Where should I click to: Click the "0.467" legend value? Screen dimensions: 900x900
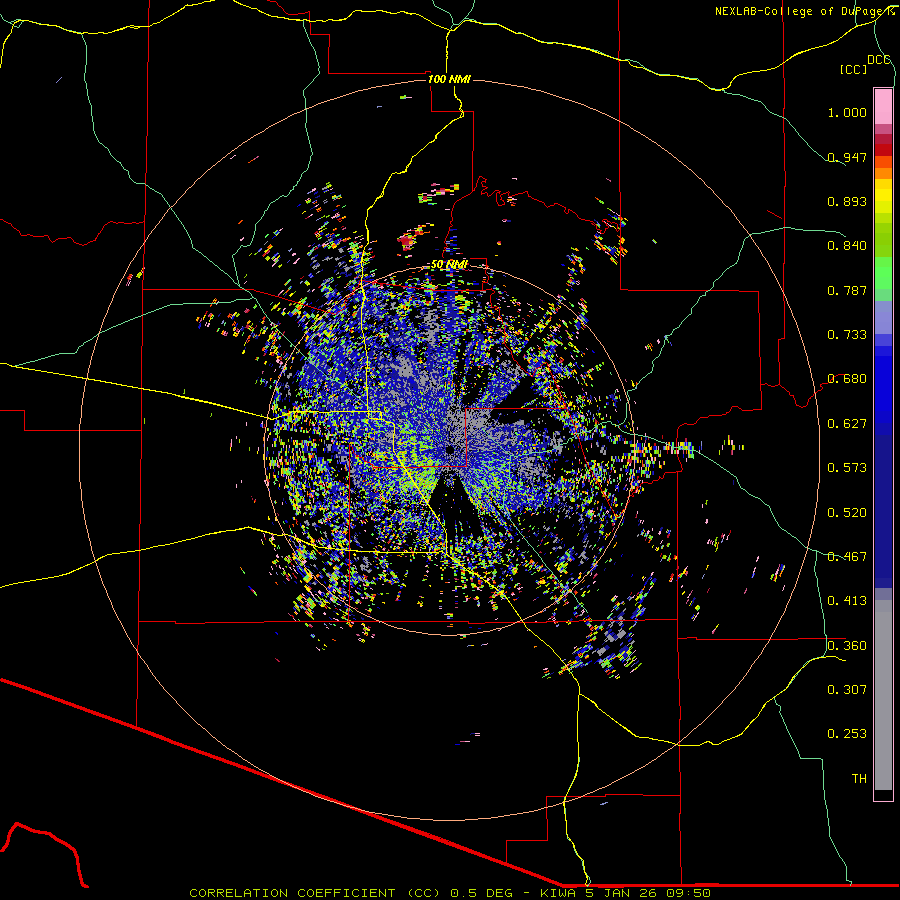click(x=847, y=557)
